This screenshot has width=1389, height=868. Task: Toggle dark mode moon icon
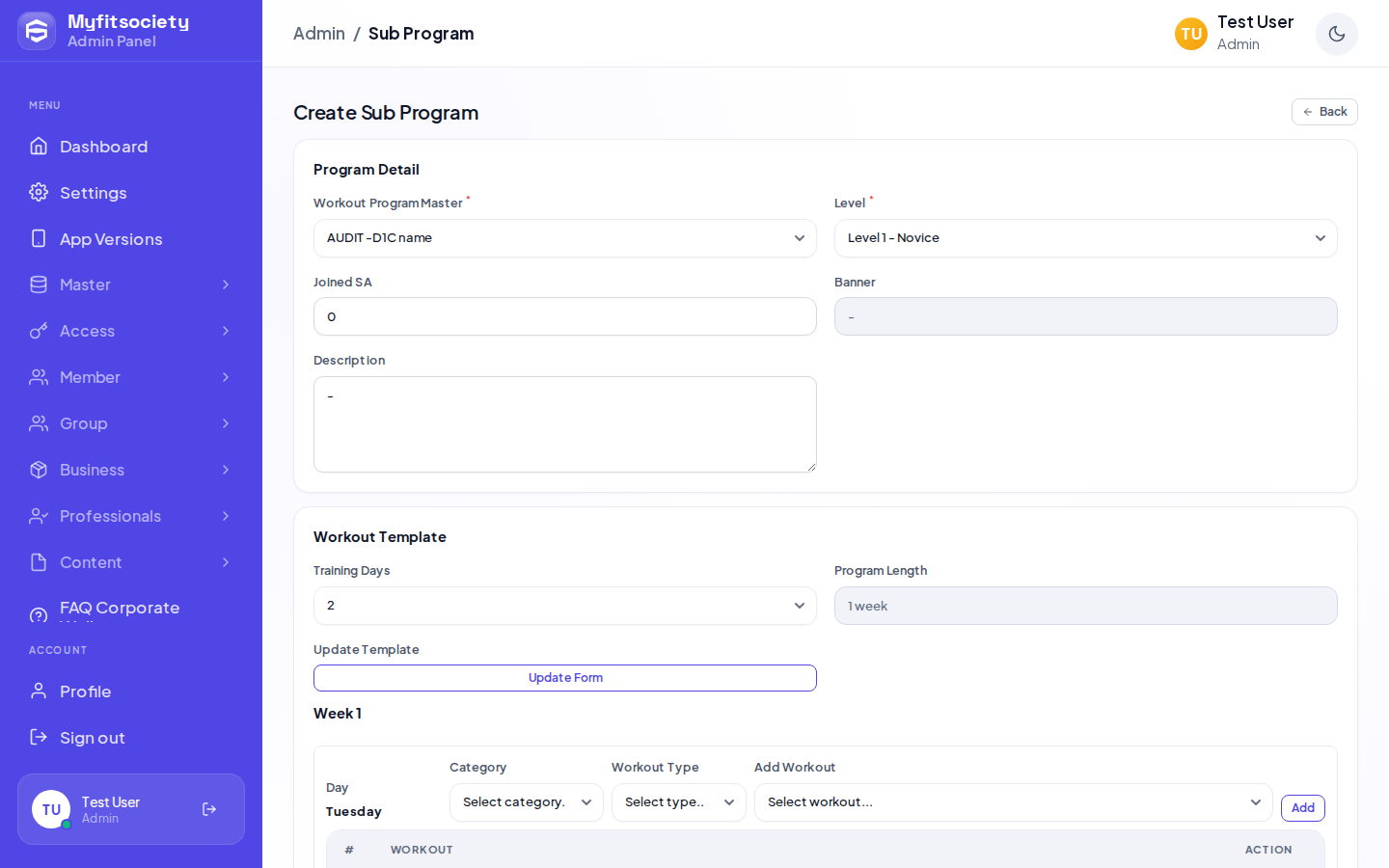tap(1336, 34)
